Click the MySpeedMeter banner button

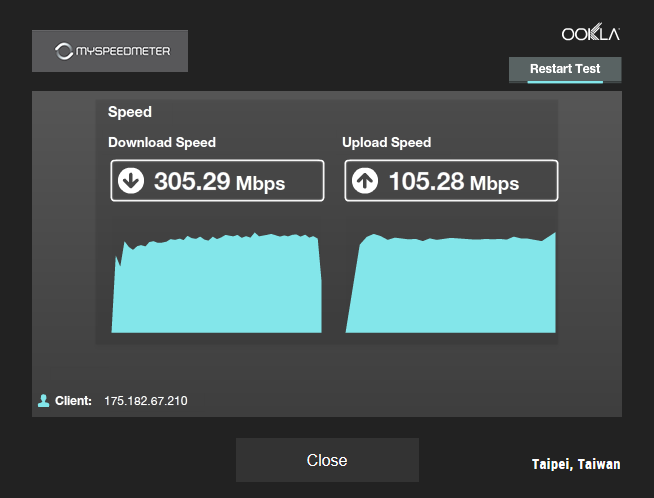click(x=110, y=51)
